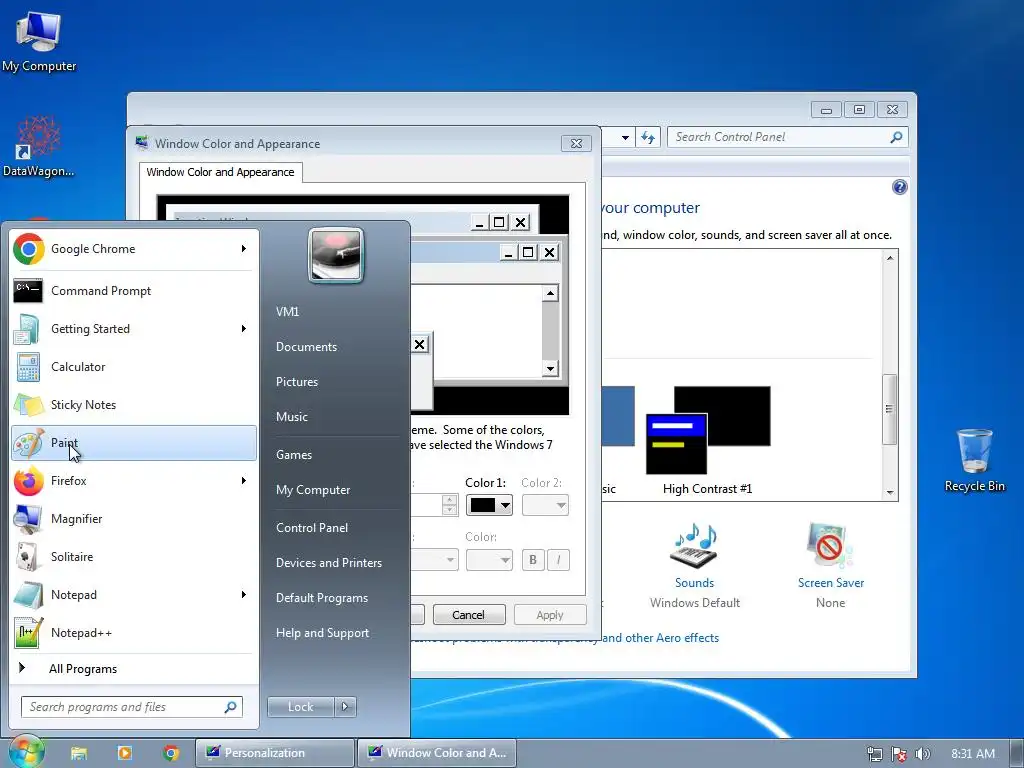The width and height of the screenshot is (1024, 768).
Task: Open Control Panel from Start menu
Action: pos(312,528)
